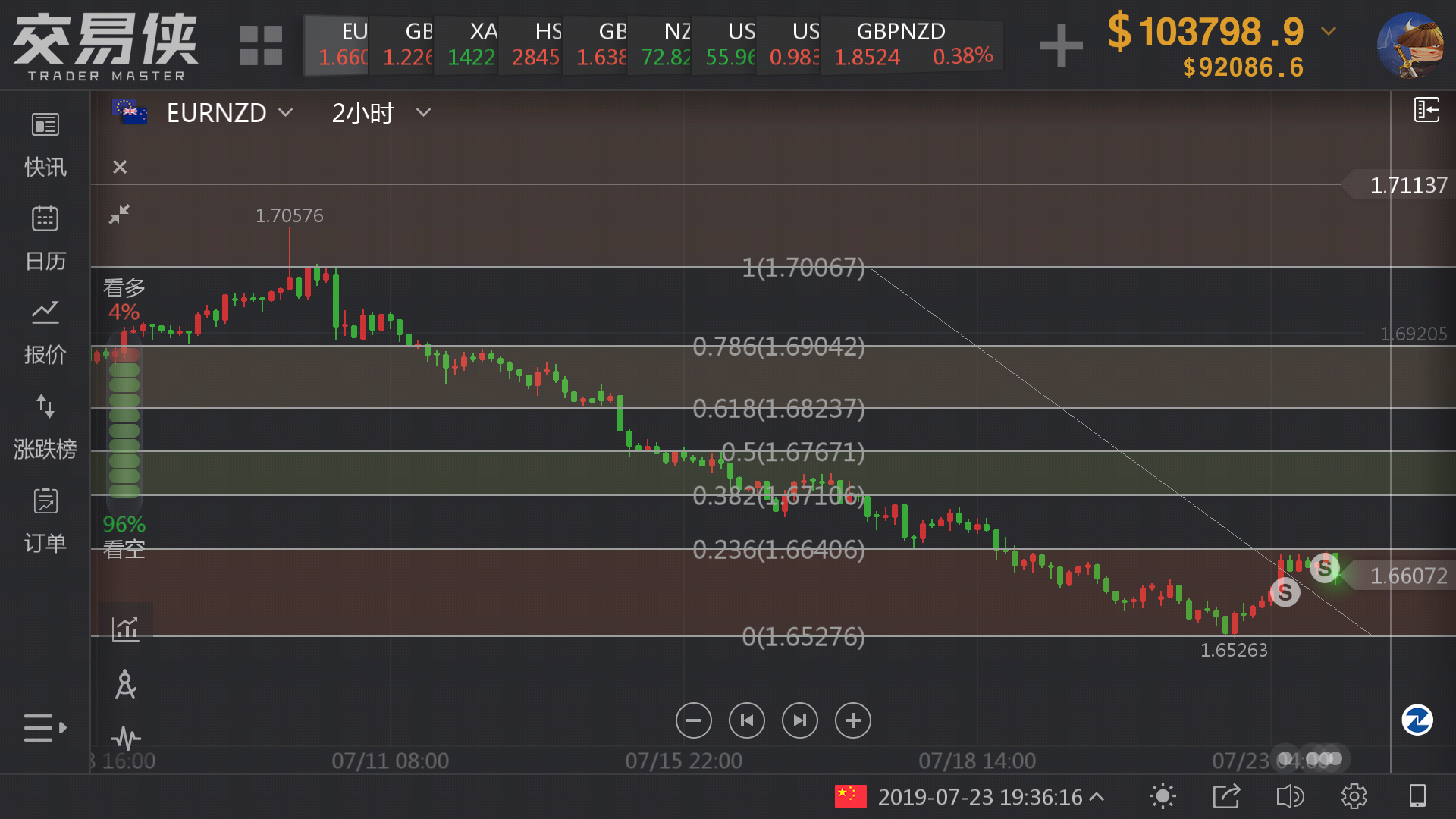1456x819 pixels.
Task: Click the 1.66072 current price label
Action: (1407, 576)
